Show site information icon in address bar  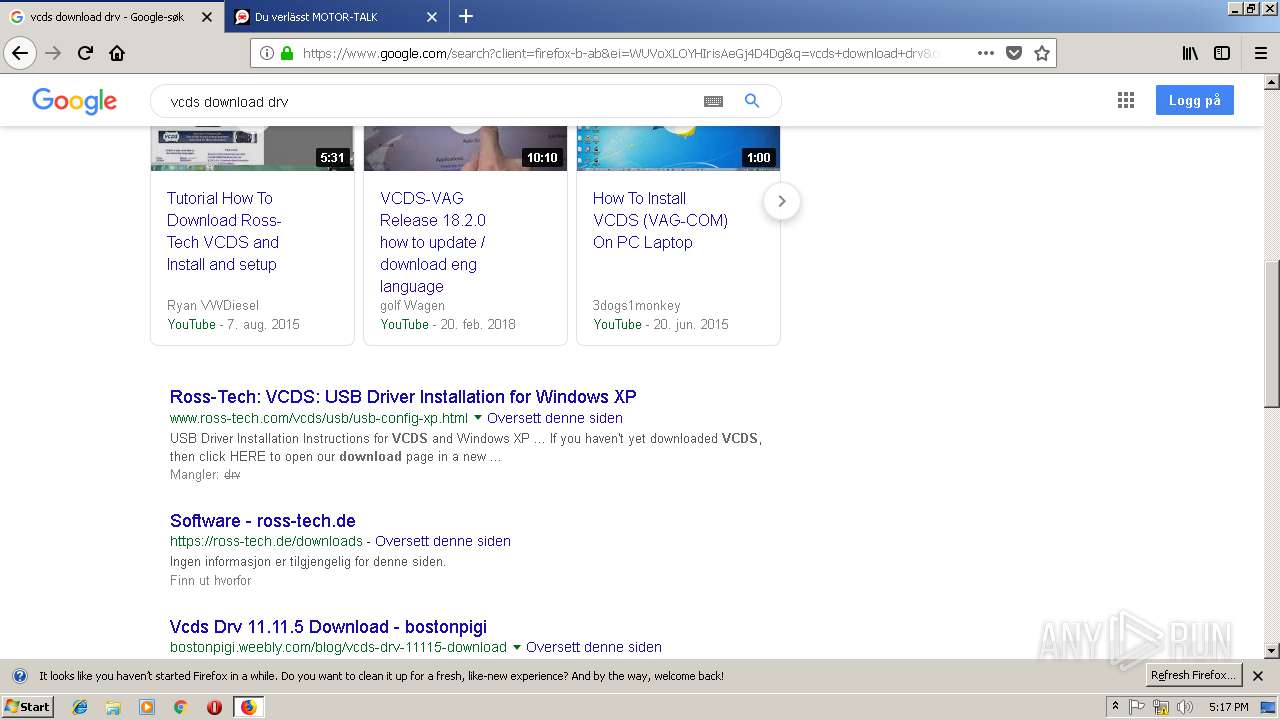[x=266, y=53]
